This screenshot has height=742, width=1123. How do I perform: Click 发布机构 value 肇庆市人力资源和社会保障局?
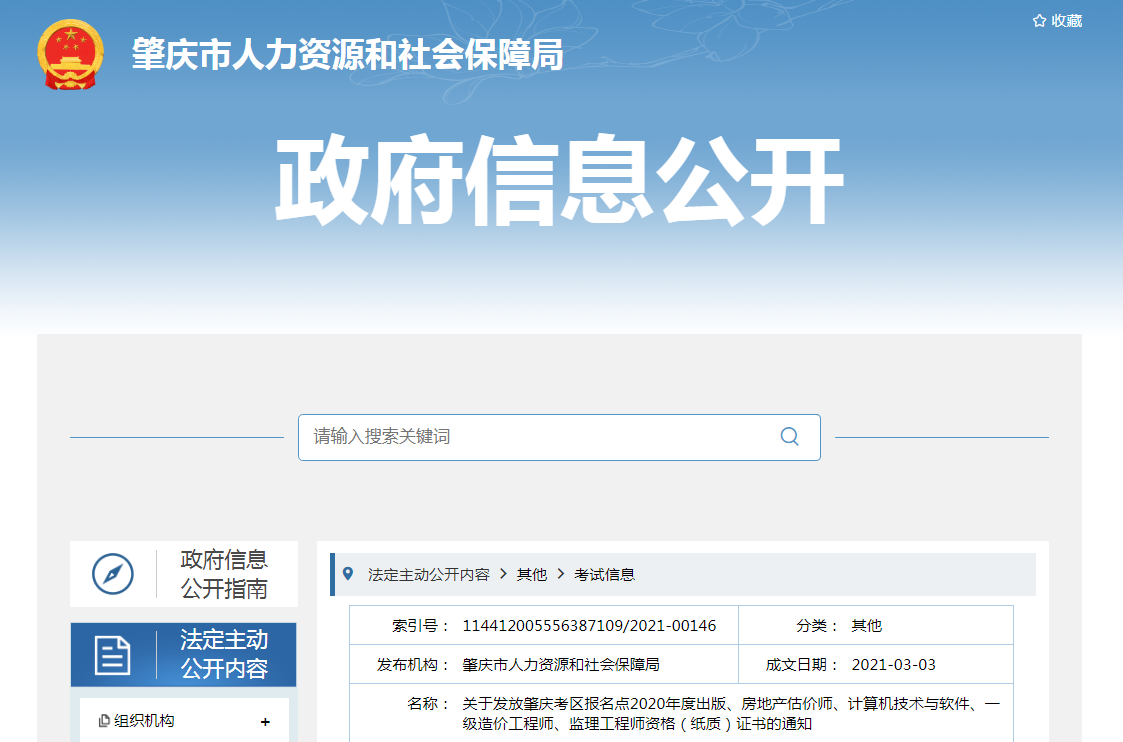click(x=561, y=665)
